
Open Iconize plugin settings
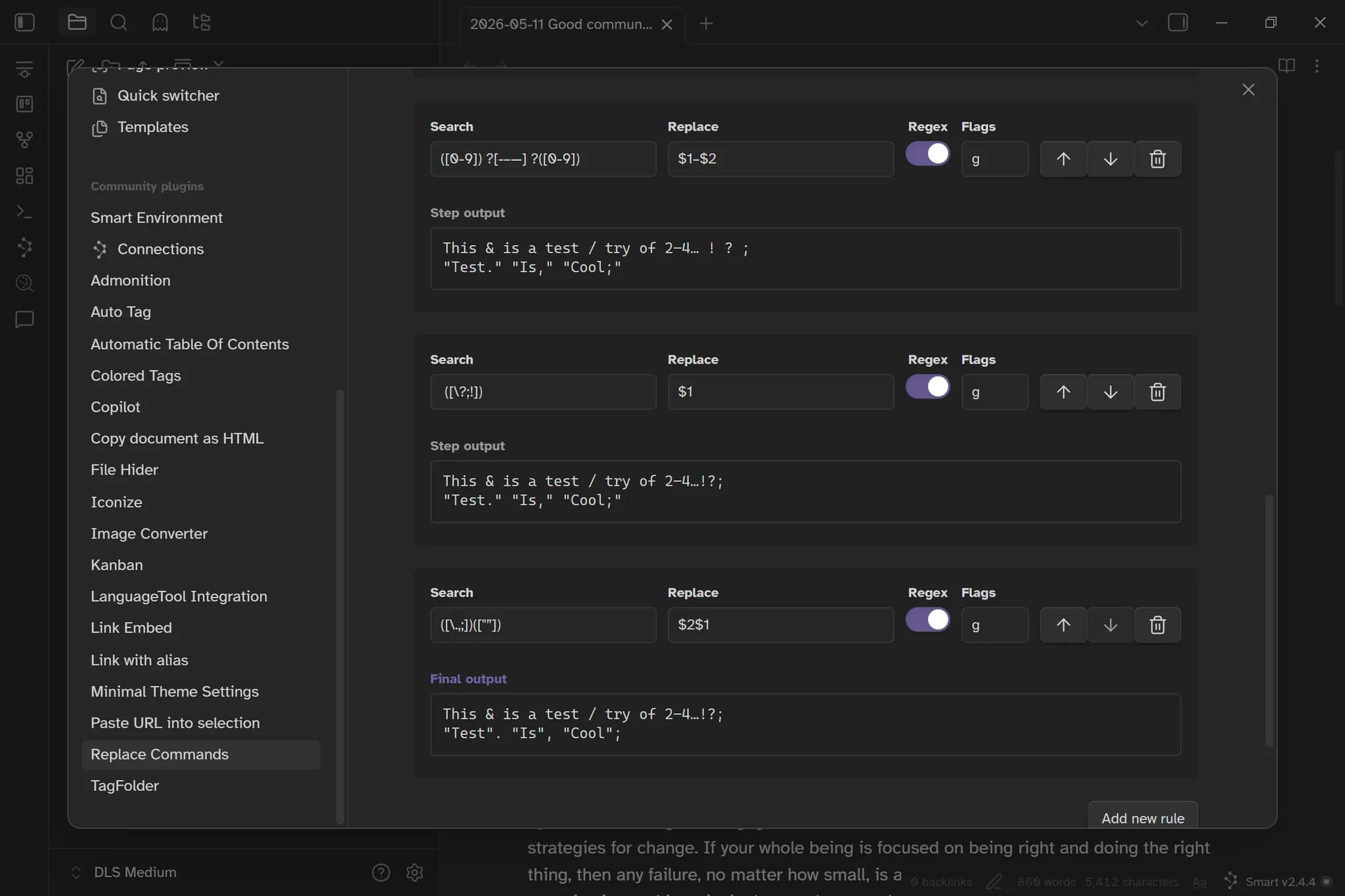point(201,502)
